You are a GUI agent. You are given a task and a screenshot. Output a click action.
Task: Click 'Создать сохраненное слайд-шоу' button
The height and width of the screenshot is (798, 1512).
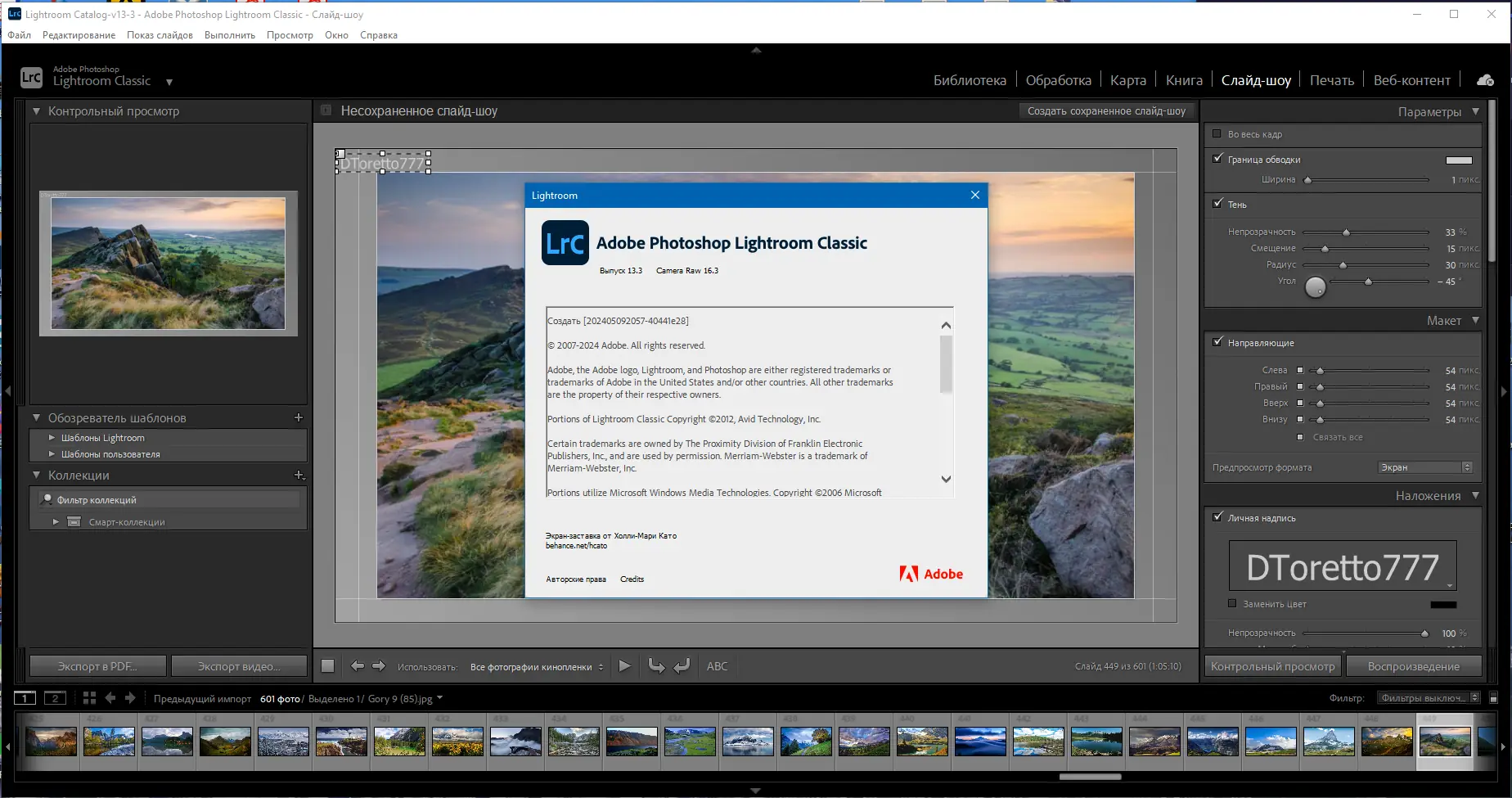pos(1106,110)
